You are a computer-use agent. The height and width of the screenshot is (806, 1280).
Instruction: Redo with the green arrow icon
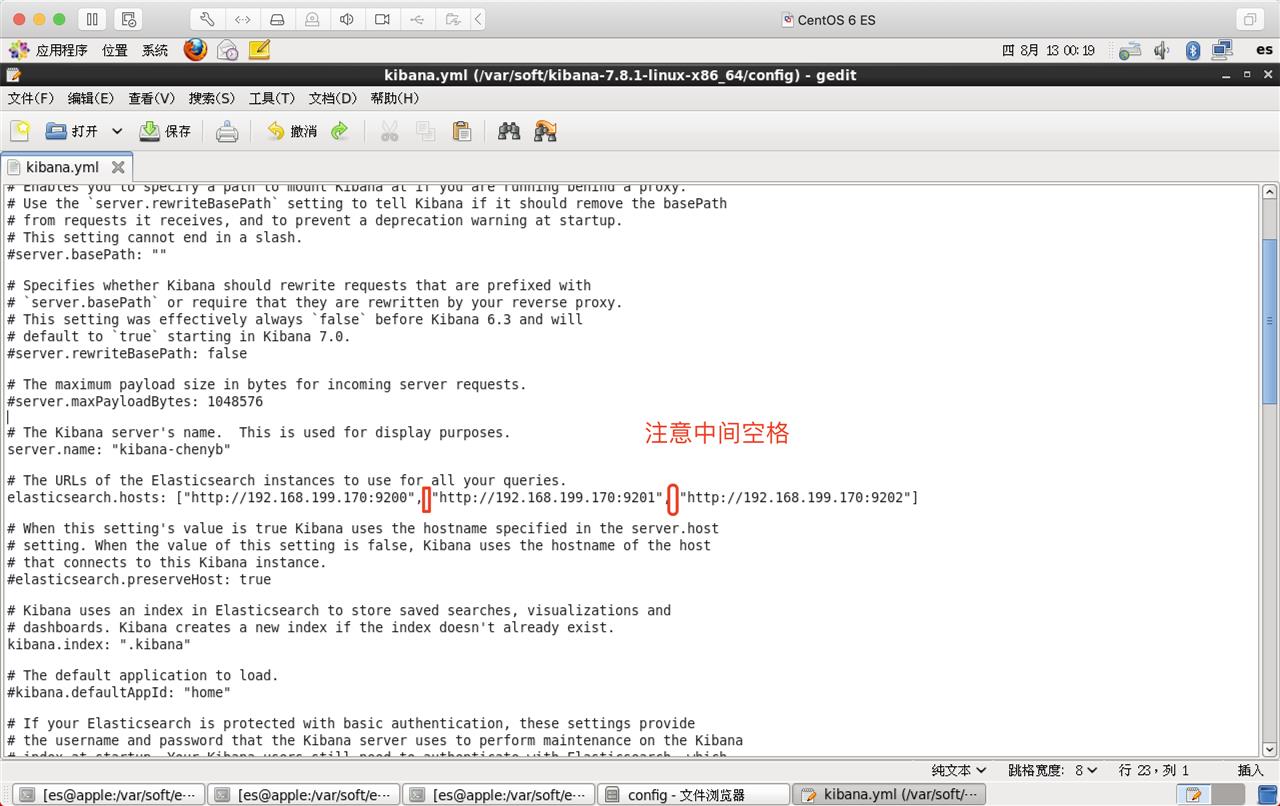340,131
